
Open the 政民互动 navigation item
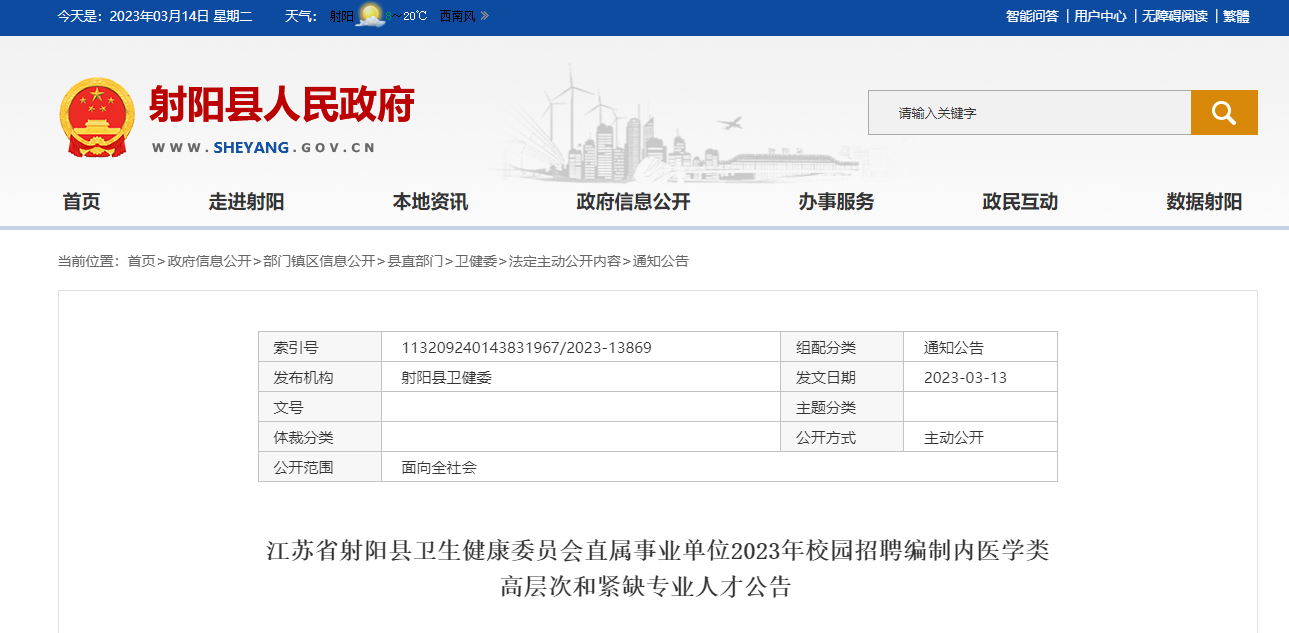tap(1020, 202)
